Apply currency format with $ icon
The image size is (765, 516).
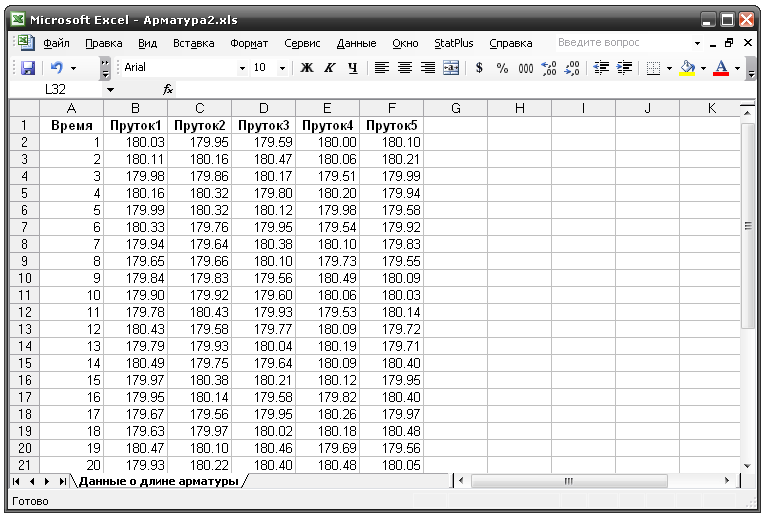pos(479,68)
